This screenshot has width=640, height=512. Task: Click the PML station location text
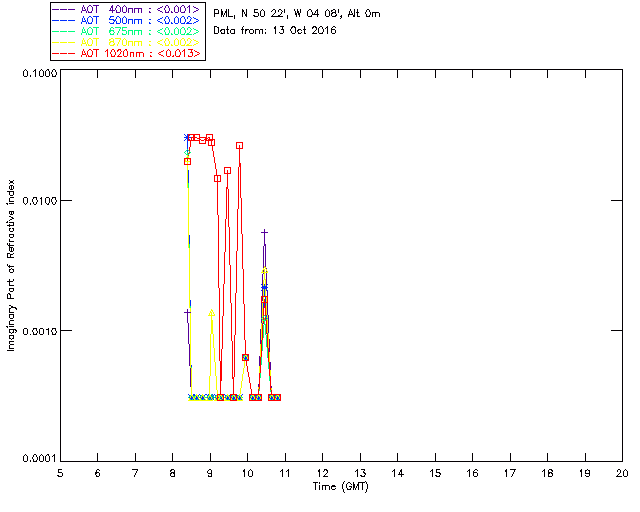point(297,14)
